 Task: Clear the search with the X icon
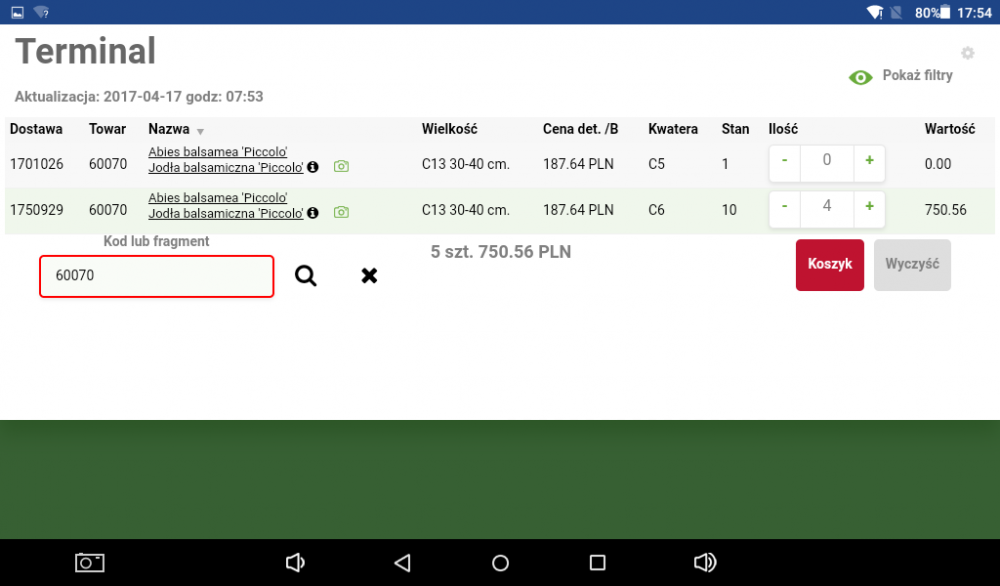[x=369, y=276]
